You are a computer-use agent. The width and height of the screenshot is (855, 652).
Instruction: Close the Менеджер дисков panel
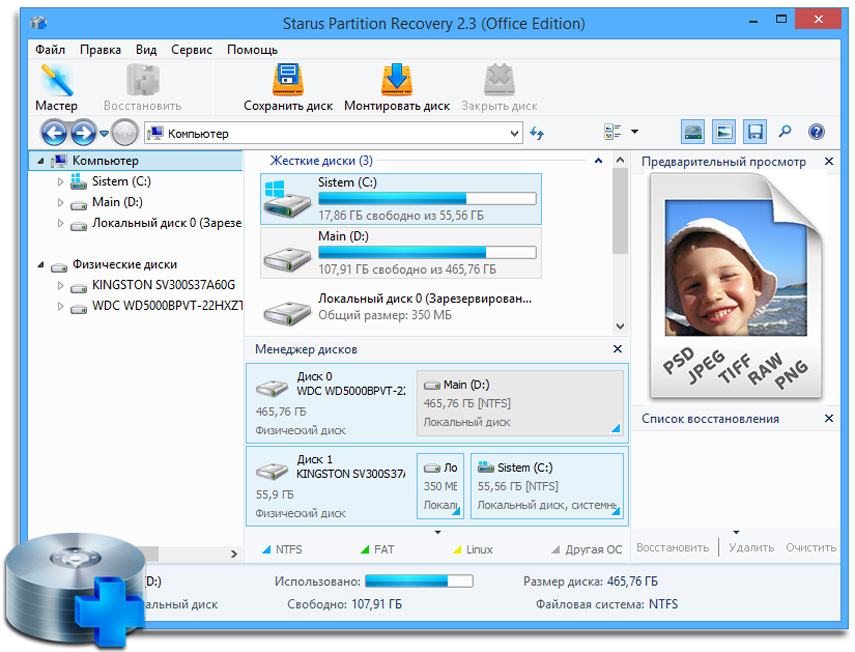point(617,349)
